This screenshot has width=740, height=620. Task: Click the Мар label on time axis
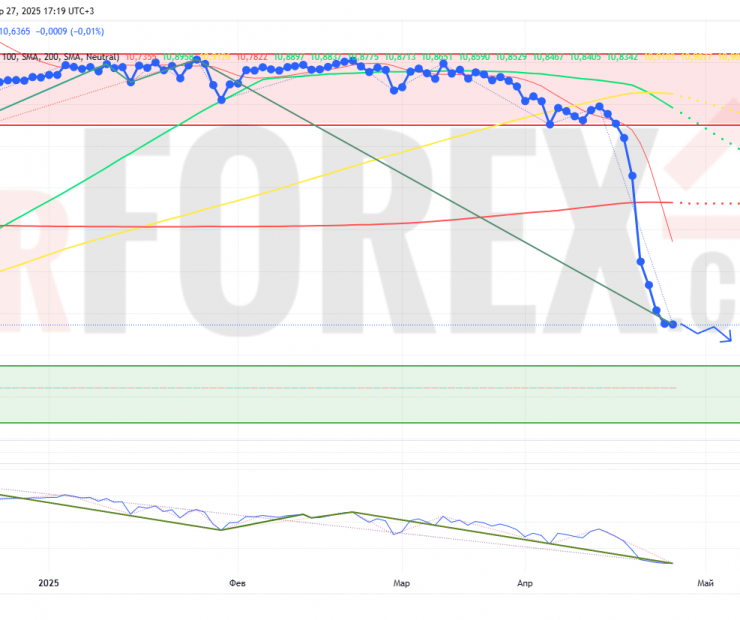point(402,583)
